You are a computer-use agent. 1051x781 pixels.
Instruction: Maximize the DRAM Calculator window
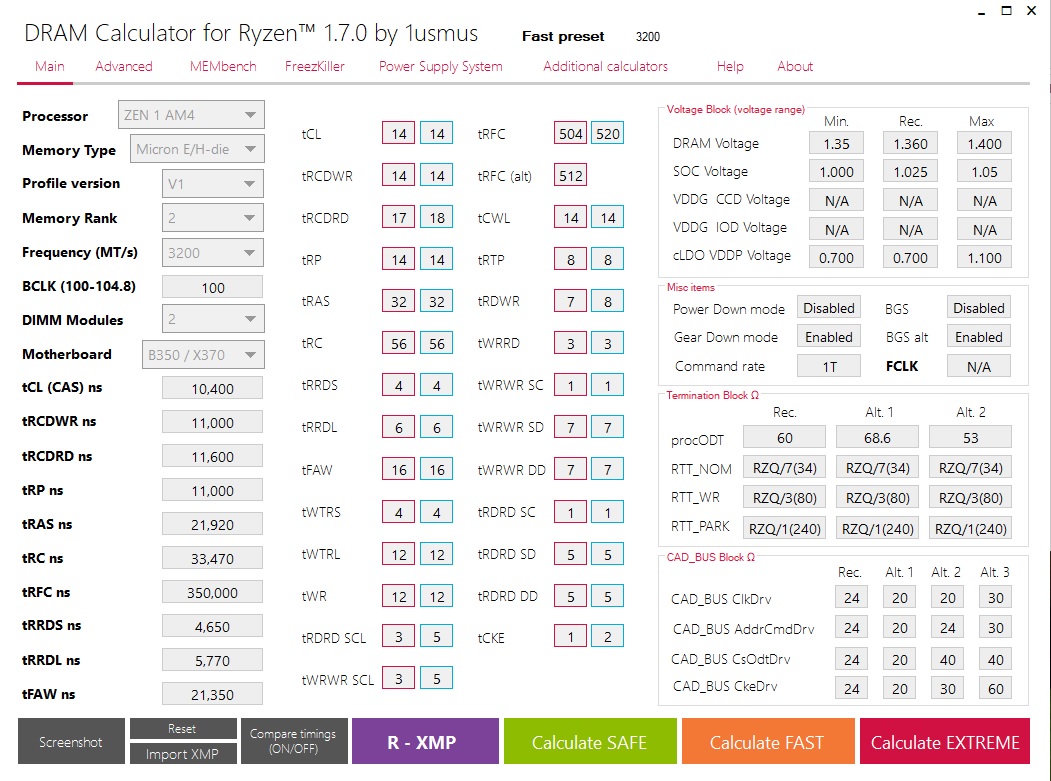point(1006,10)
